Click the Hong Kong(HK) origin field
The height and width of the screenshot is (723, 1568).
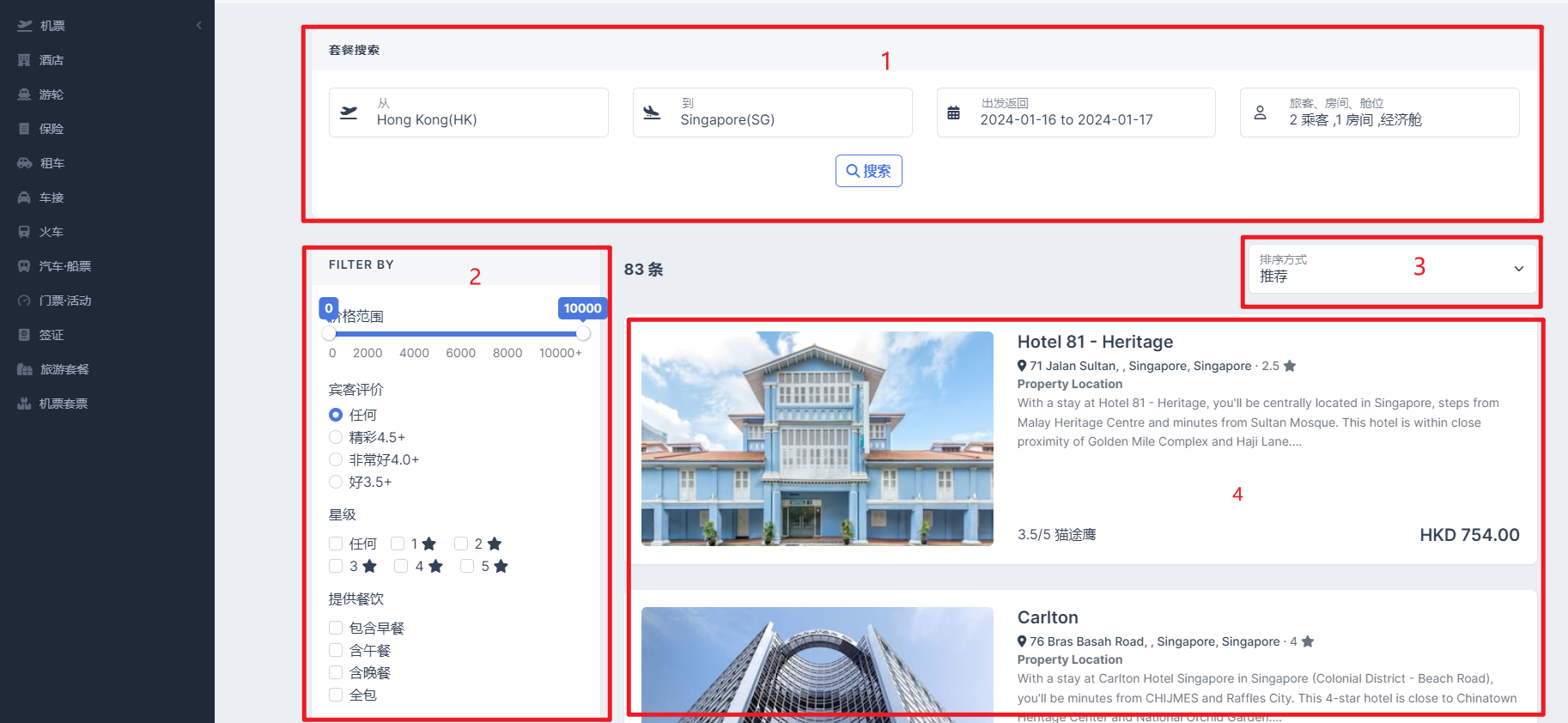(468, 112)
